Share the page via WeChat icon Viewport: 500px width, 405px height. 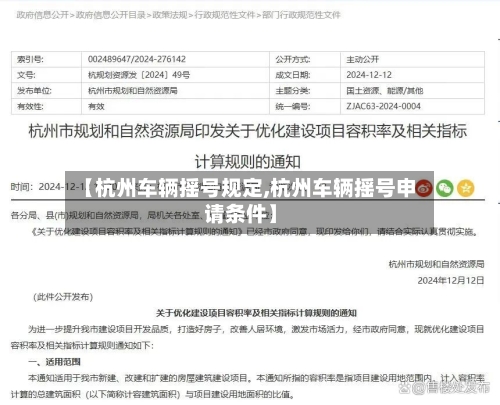(445, 188)
